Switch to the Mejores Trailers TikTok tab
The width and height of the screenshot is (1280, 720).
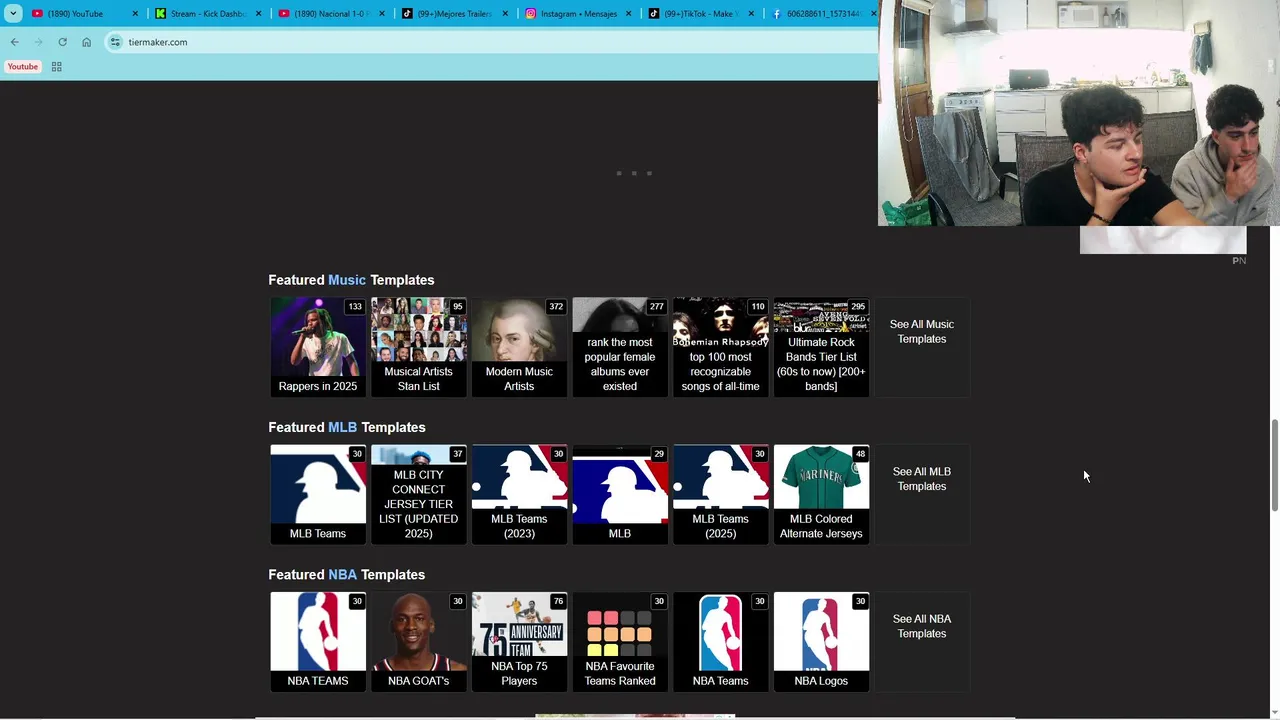coord(455,13)
